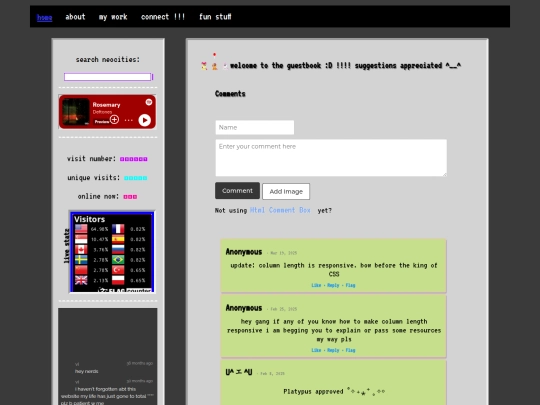Click the online now counter digits
Image resolution: width=540 pixels, height=405 pixels.
coord(130,197)
